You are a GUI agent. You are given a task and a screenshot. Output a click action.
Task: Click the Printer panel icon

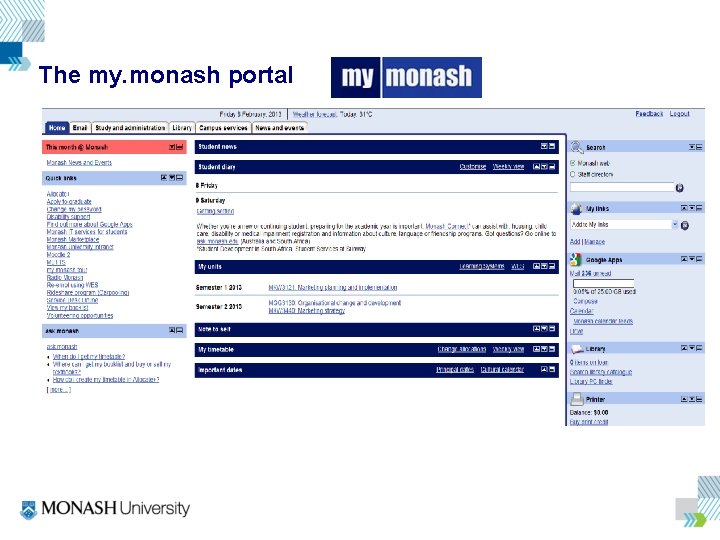pos(576,399)
